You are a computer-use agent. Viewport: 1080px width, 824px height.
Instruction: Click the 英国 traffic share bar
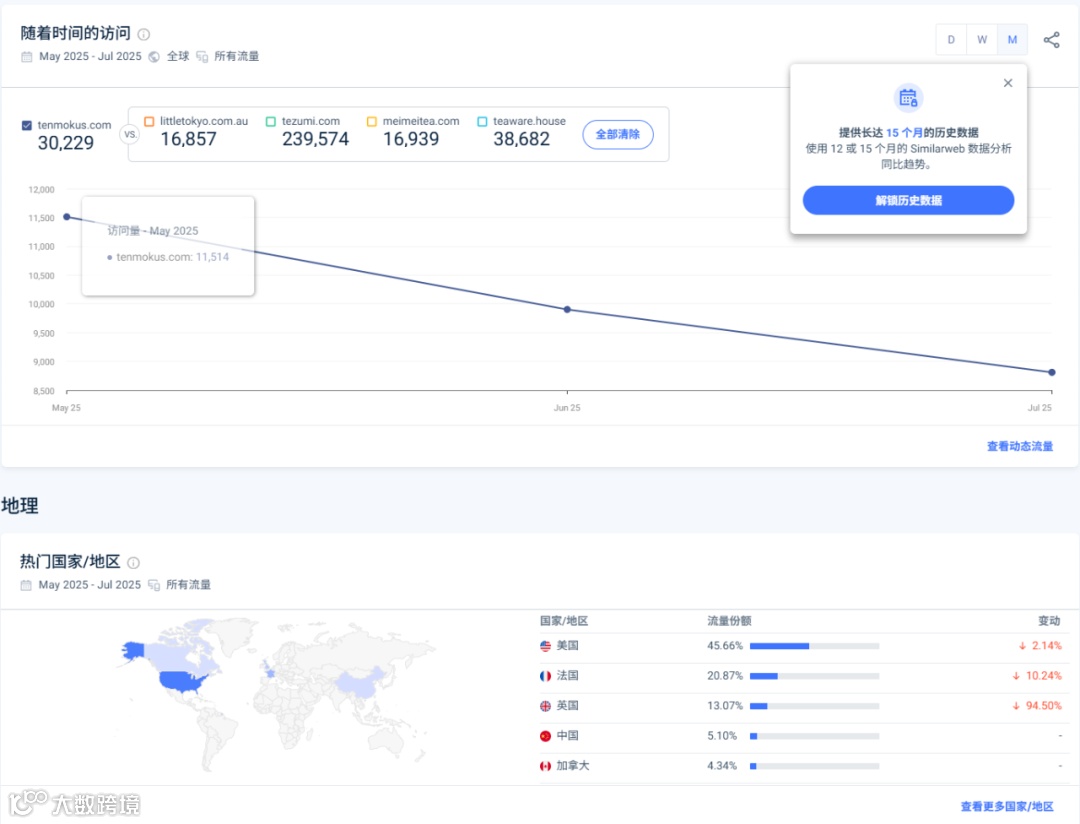pos(814,706)
